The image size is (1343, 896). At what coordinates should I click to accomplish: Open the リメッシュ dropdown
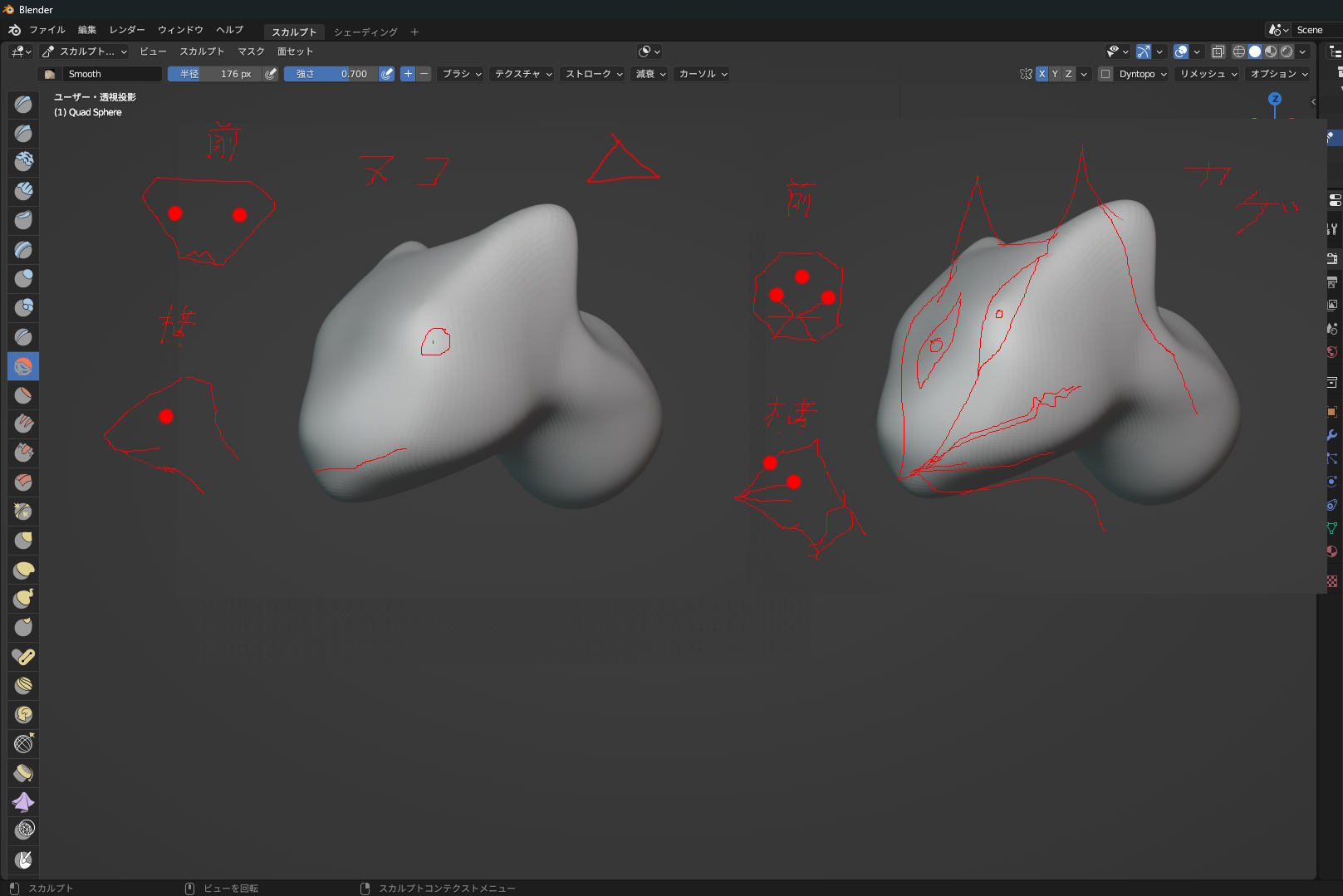click(1208, 74)
